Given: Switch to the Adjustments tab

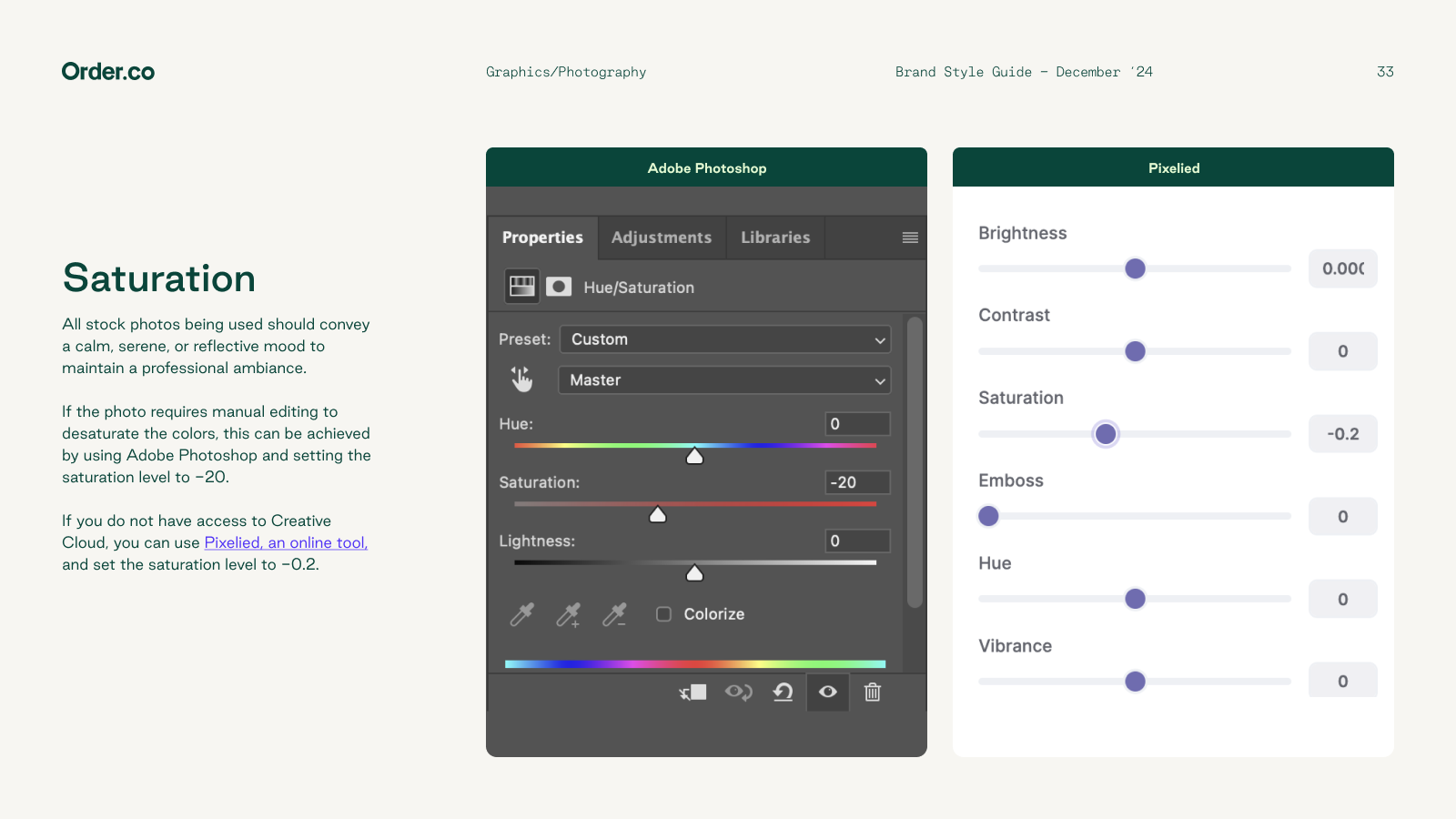Looking at the screenshot, I should [662, 238].
